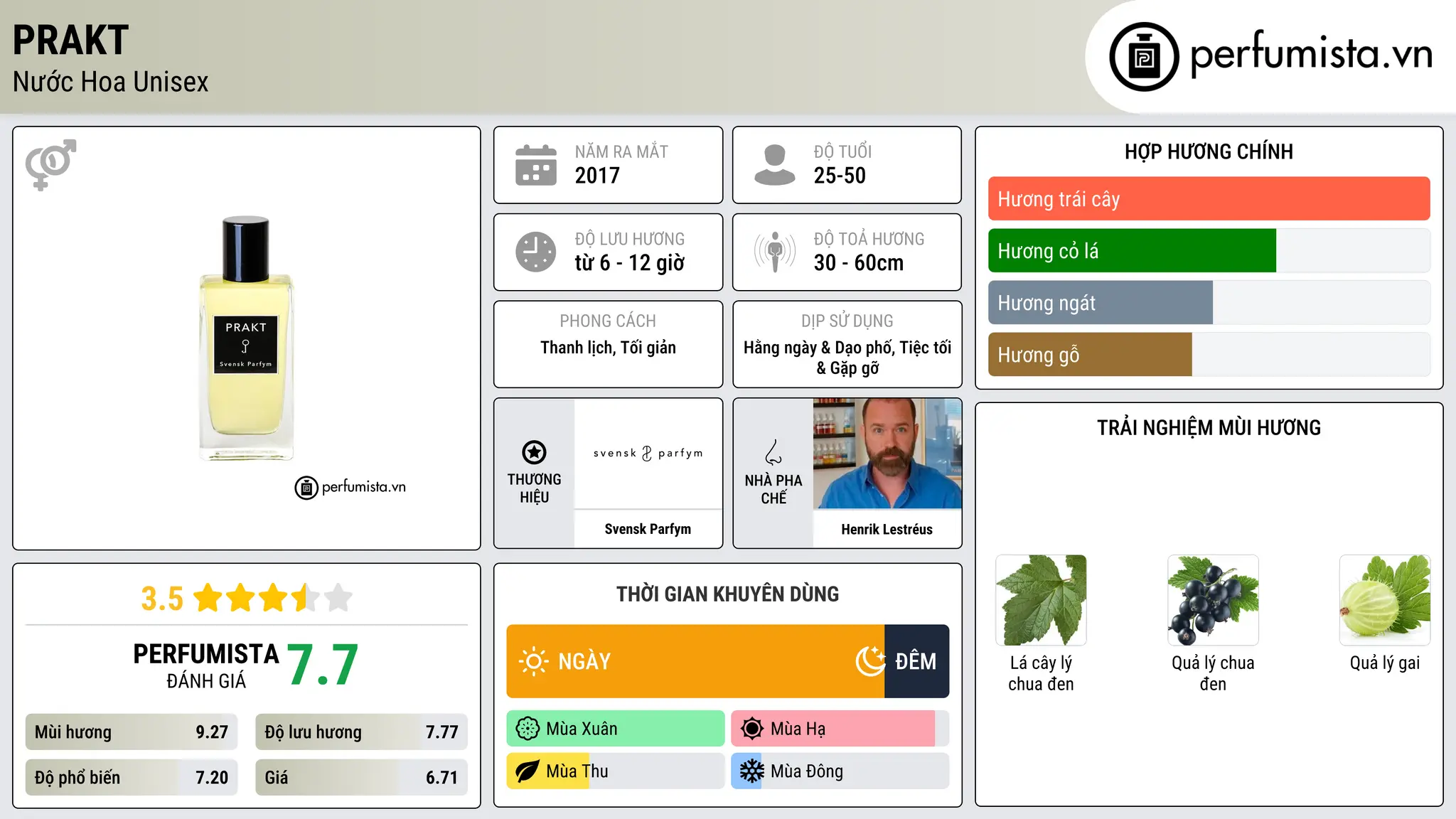The height and width of the screenshot is (819, 1456).
Task: Click the sillage value 30 - 60cm
Action: pyautogui.click(x=859, y=263)
